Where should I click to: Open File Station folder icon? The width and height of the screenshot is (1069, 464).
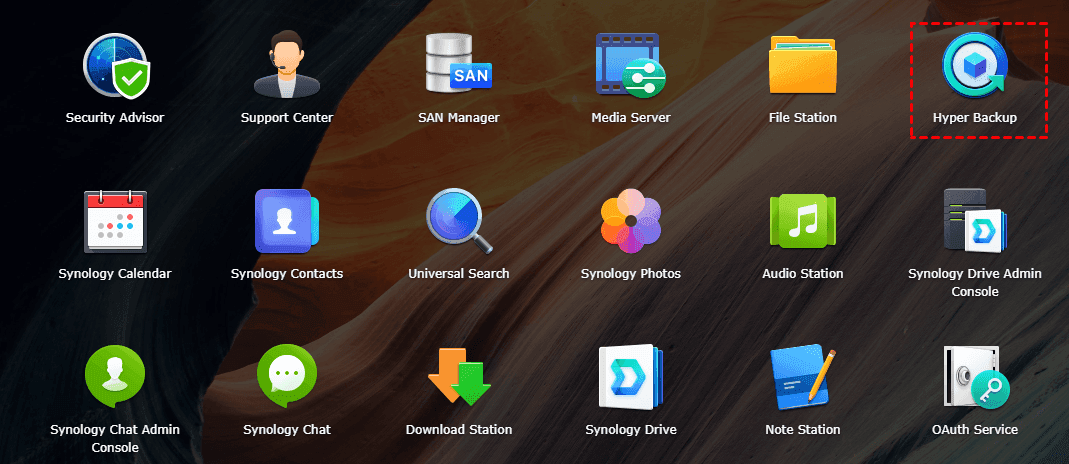tap(802, 66)
